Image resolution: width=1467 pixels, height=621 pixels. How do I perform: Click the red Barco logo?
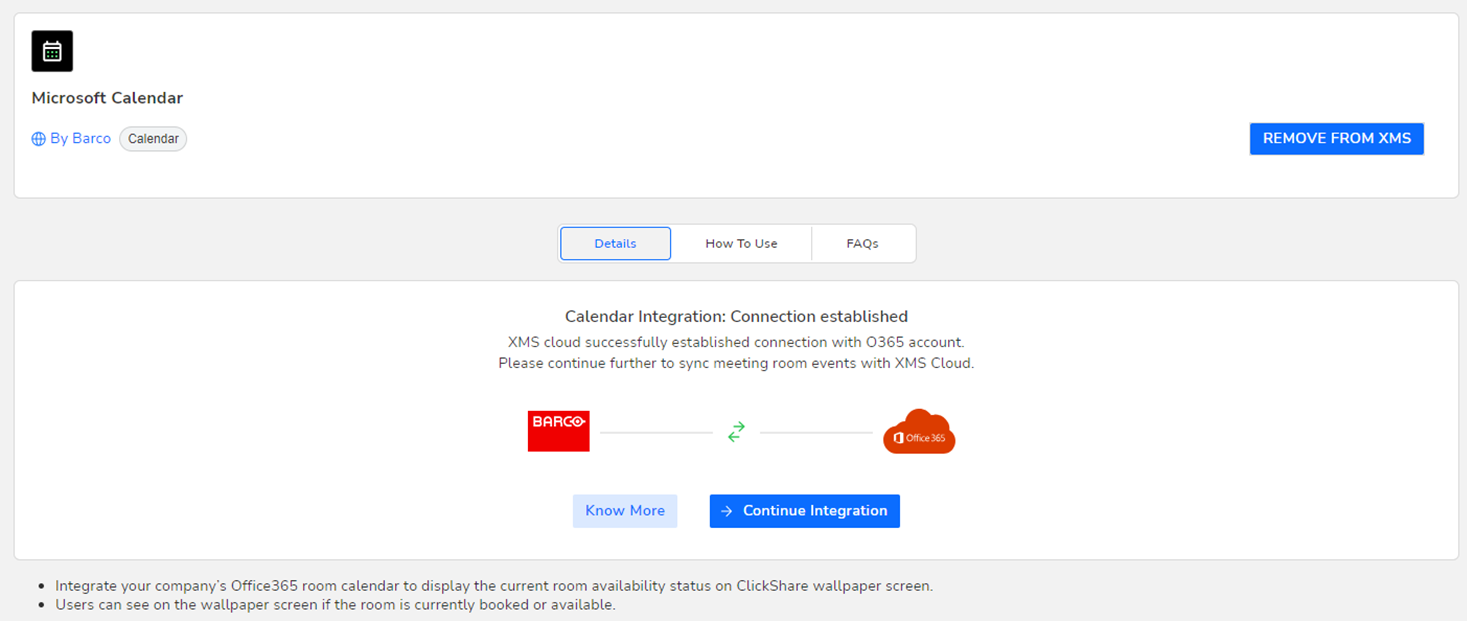pos(558,431)
